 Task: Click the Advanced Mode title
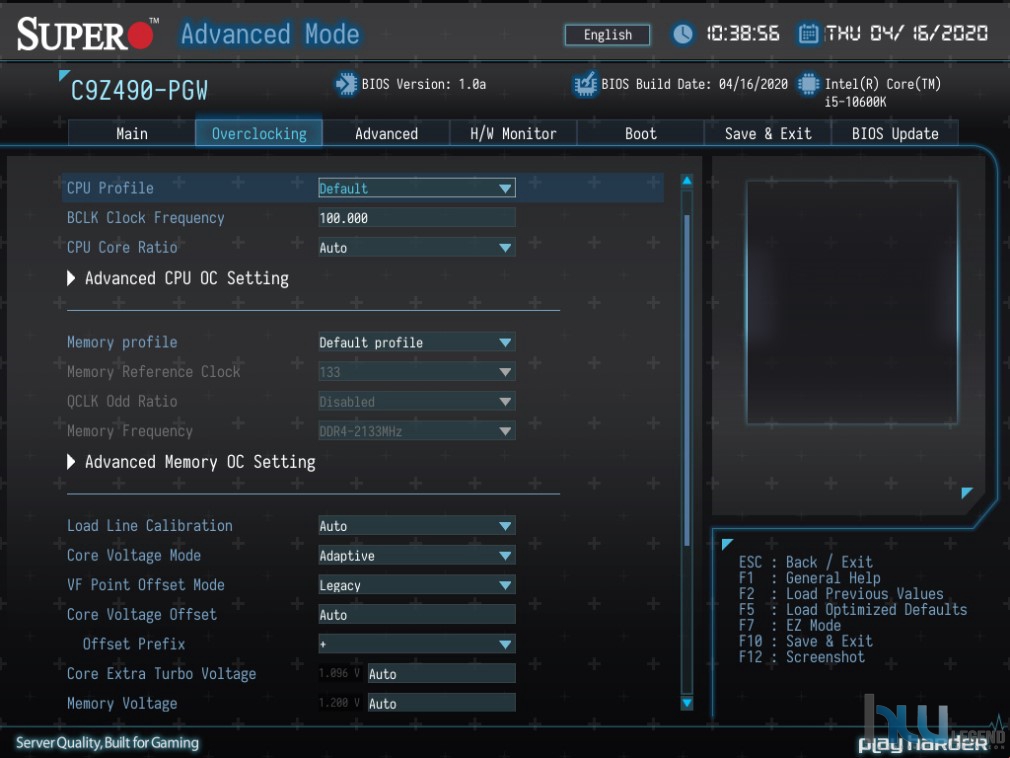270,33
